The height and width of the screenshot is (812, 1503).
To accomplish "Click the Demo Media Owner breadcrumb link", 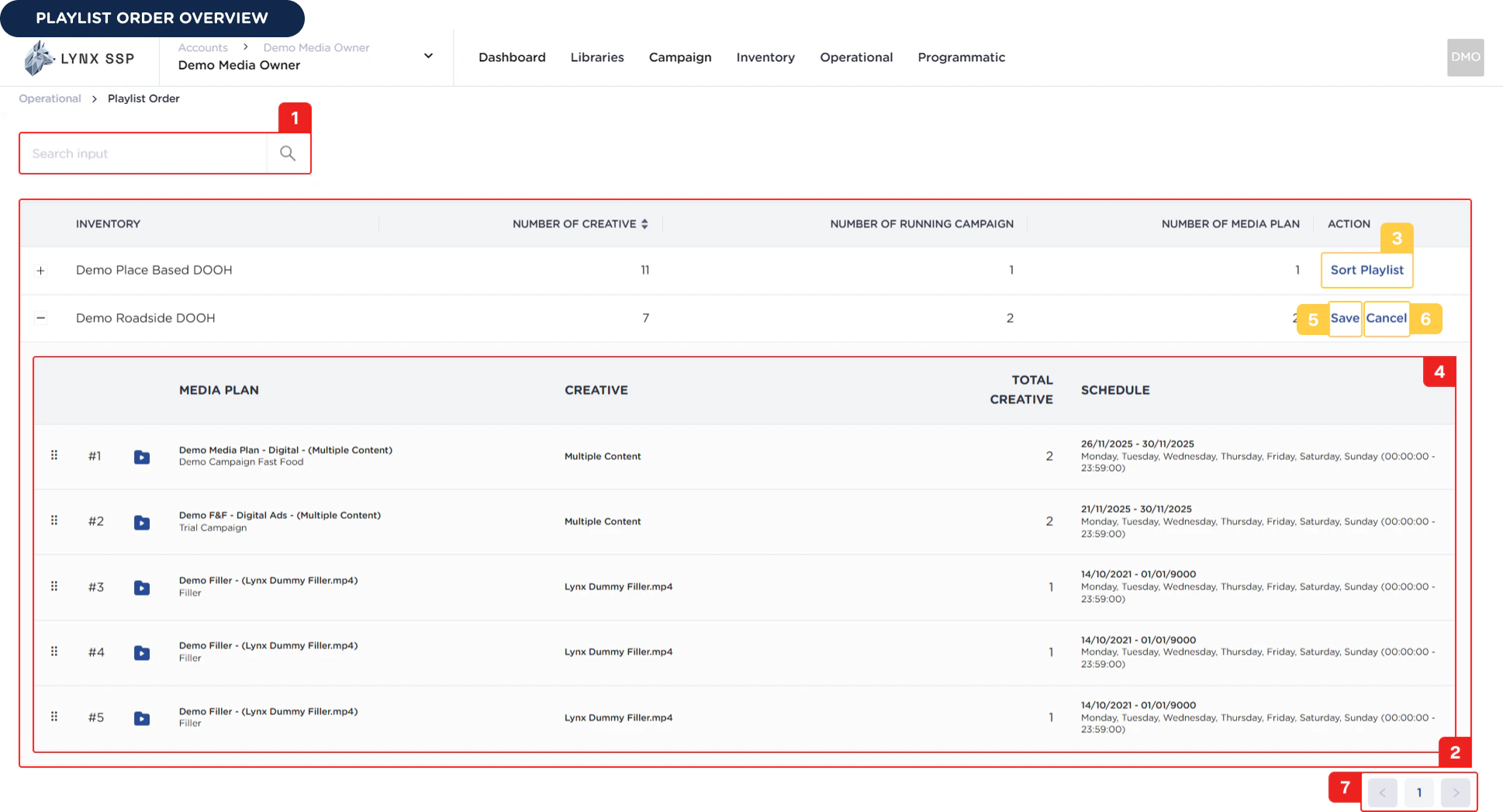I will pyautogui.click(x=316, y=47).
